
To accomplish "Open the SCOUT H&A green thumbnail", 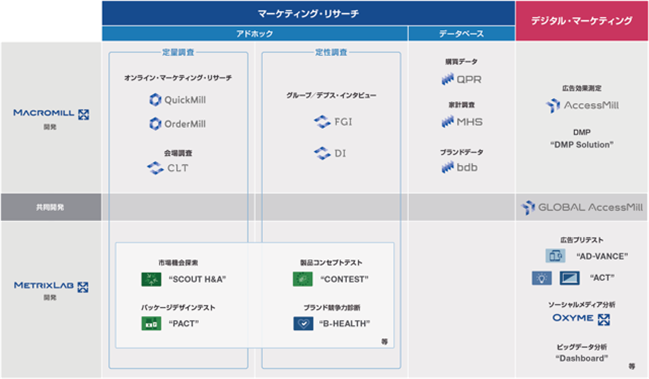I will 151,279.
